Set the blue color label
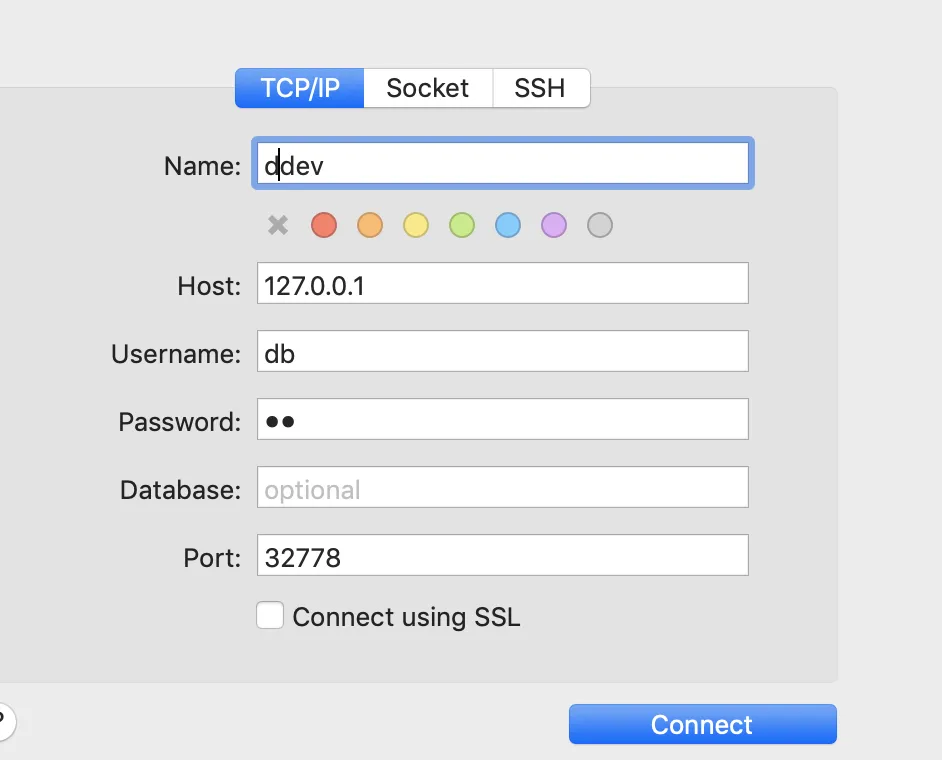 (x=508, y=225)
